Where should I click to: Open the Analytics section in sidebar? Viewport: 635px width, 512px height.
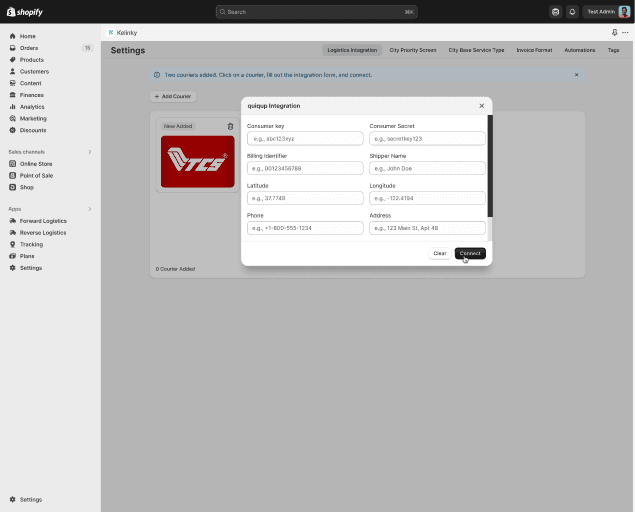pyautogui.click(x=32, y=106)
